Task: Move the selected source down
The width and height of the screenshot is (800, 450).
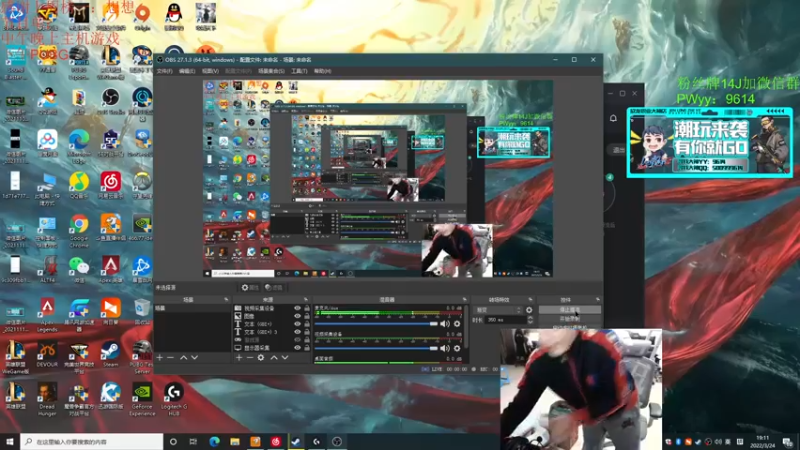Action: 285,358
